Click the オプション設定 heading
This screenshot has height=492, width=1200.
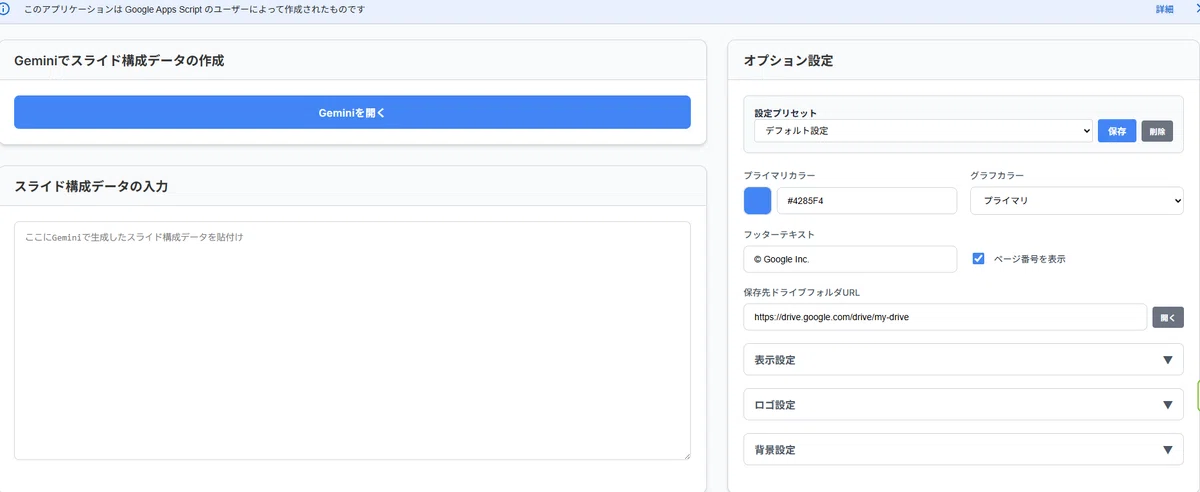tap(788, 61)
